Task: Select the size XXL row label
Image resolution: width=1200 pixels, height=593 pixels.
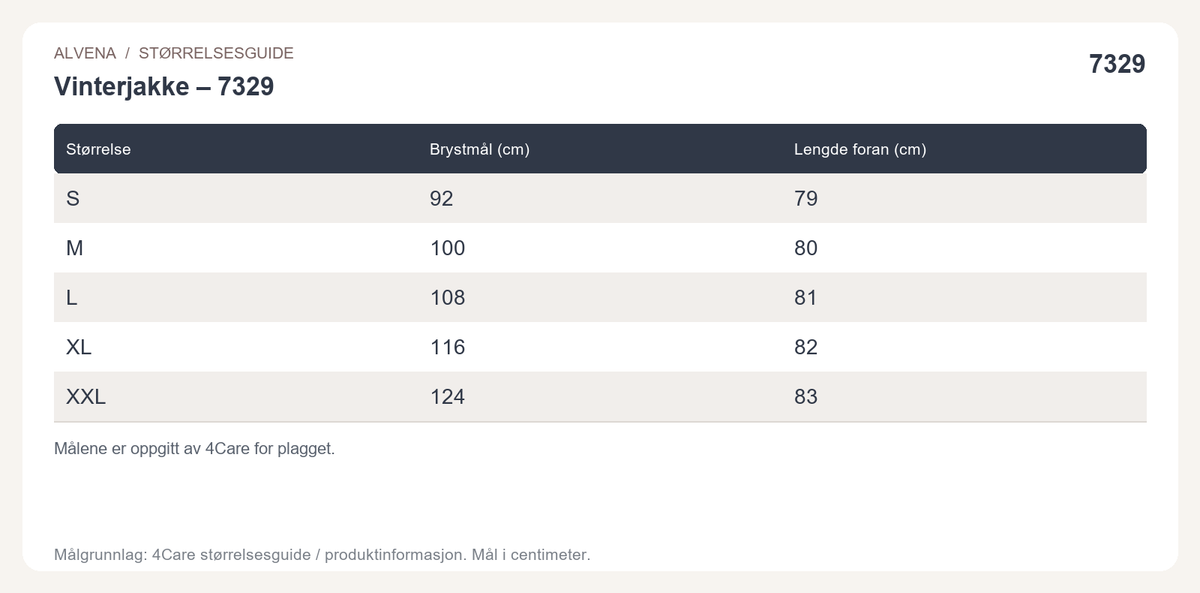Action: click(85, 397)
